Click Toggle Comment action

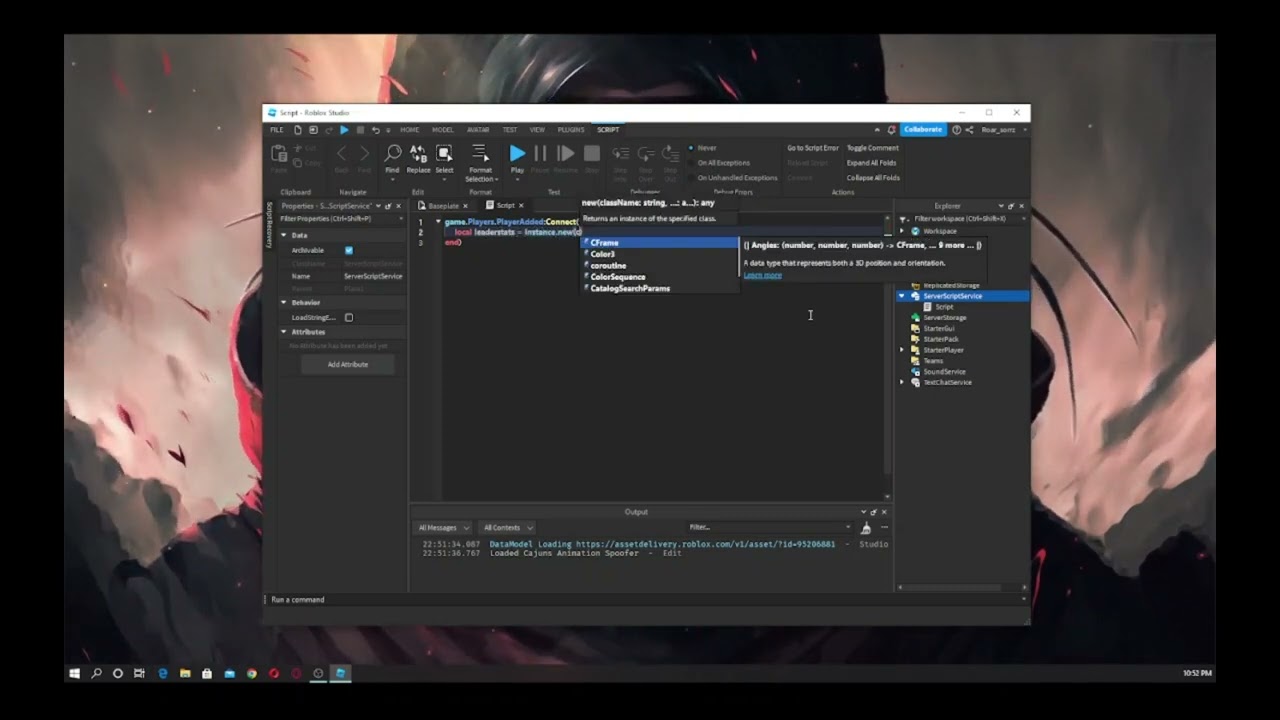point(873,148)
